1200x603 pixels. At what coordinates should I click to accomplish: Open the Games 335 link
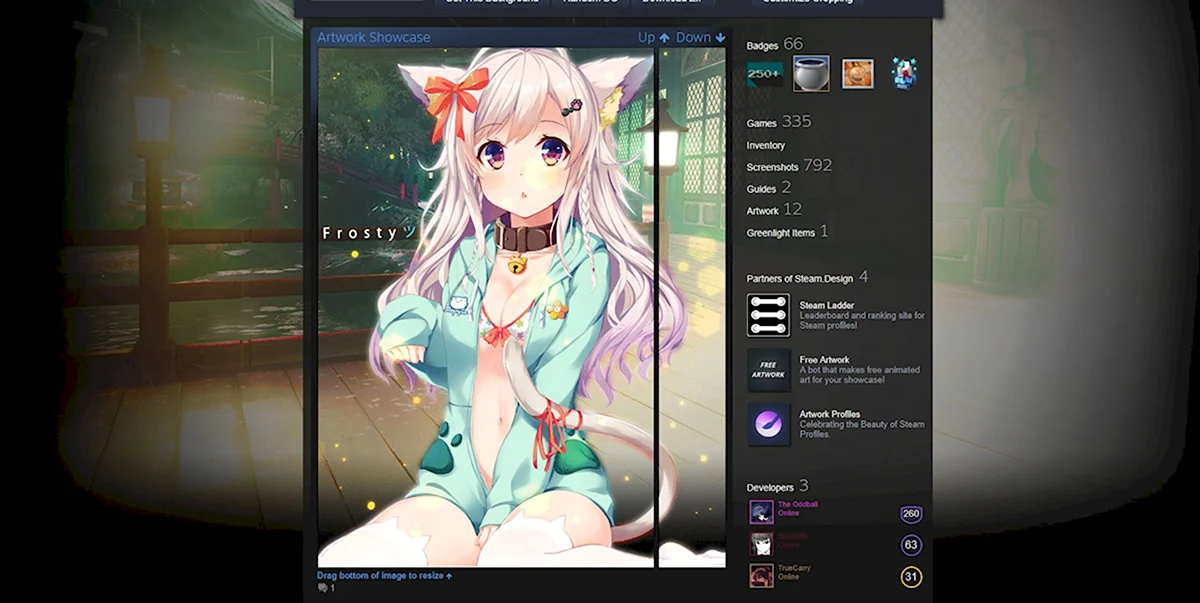point(778,122)
